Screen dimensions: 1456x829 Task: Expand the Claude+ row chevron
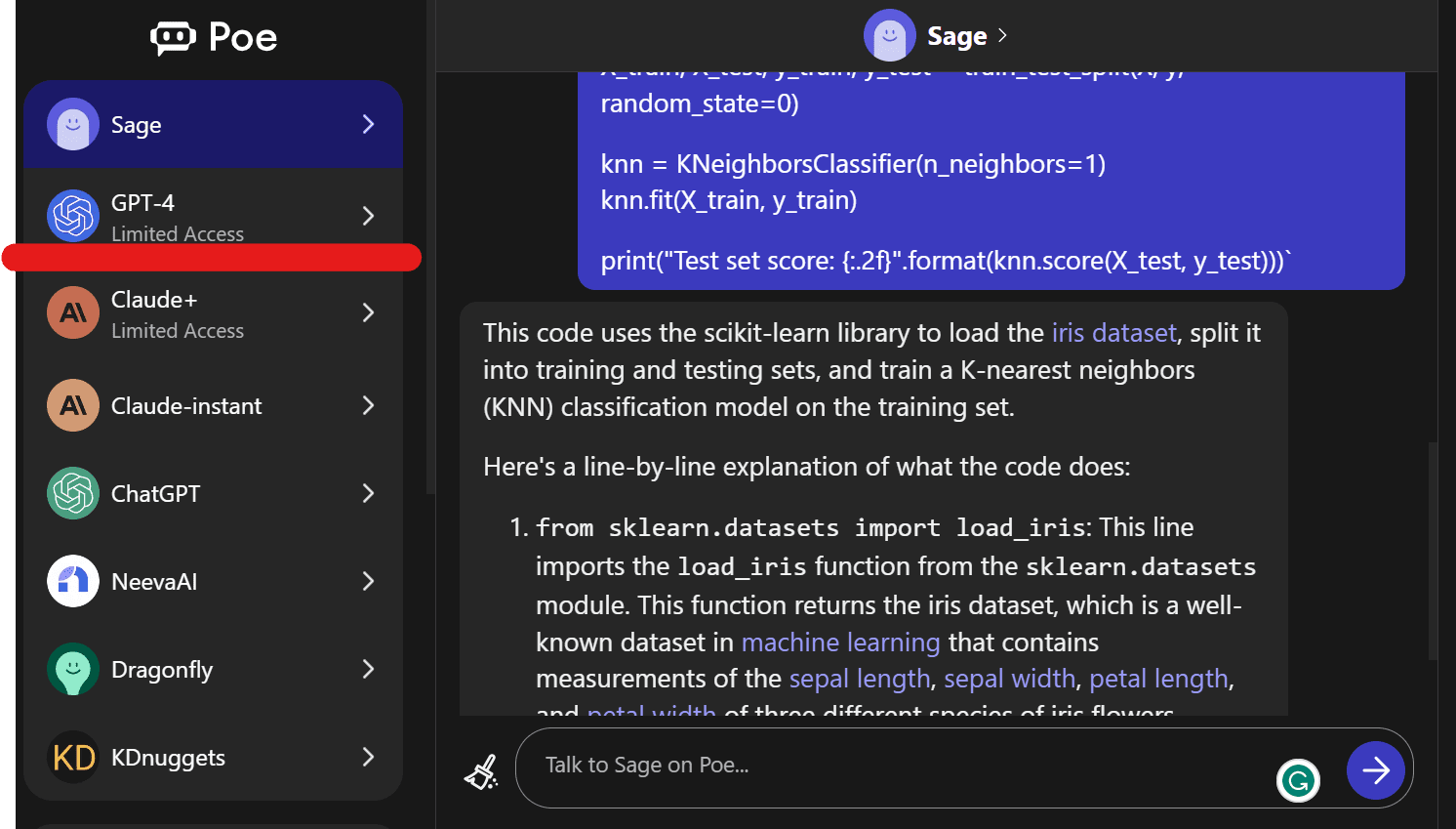tap(368, 312)
